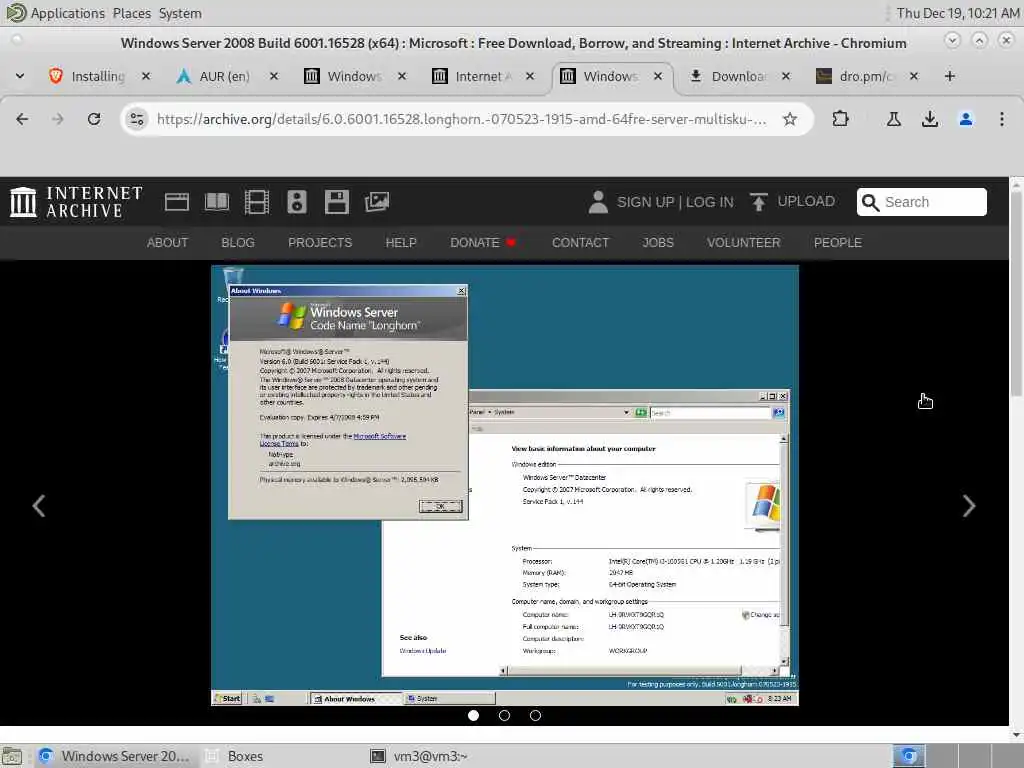Click the magnifier icon in the search box
The height and width of the screenshot is (768, 1024).
click(x=871, y=202)
